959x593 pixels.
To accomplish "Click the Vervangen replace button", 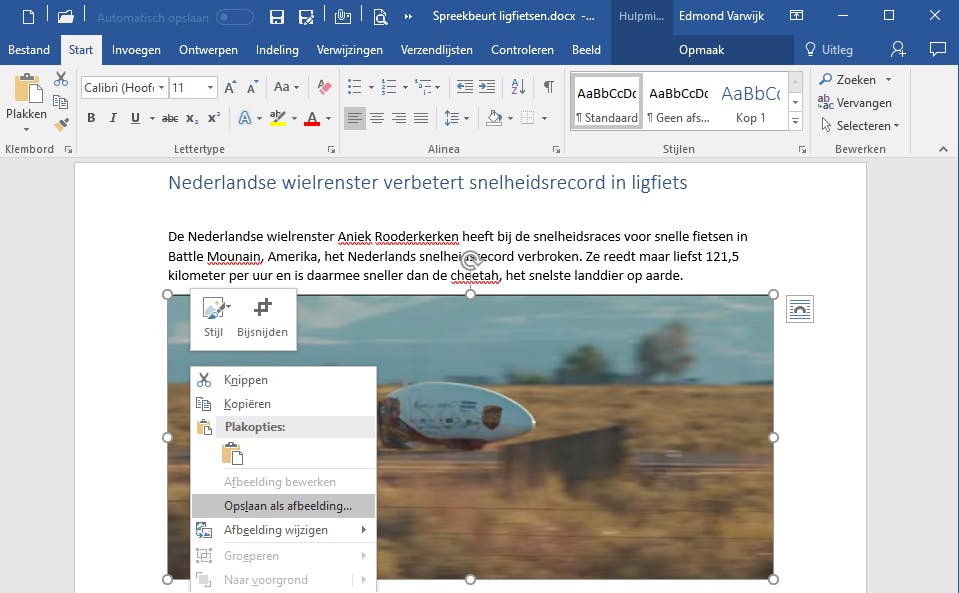I will tap(854, 103).
